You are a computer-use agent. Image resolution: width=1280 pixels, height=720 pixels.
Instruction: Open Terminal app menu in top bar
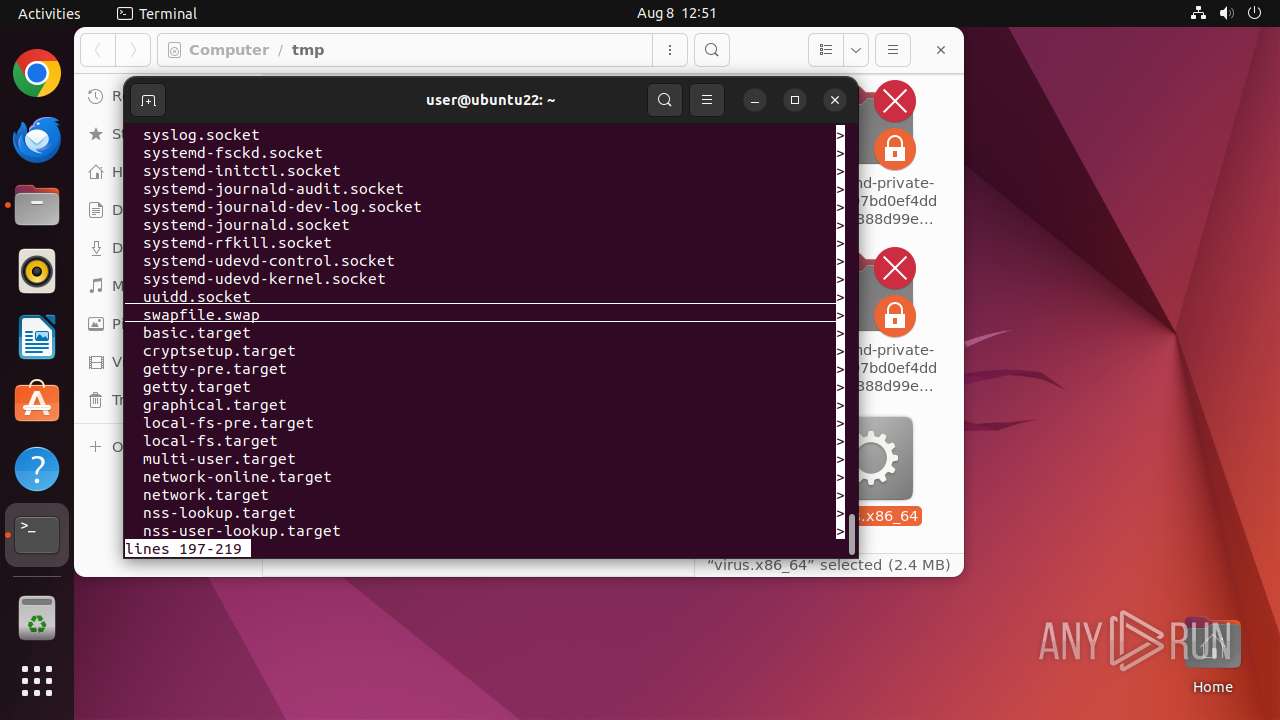click(157, 13)
